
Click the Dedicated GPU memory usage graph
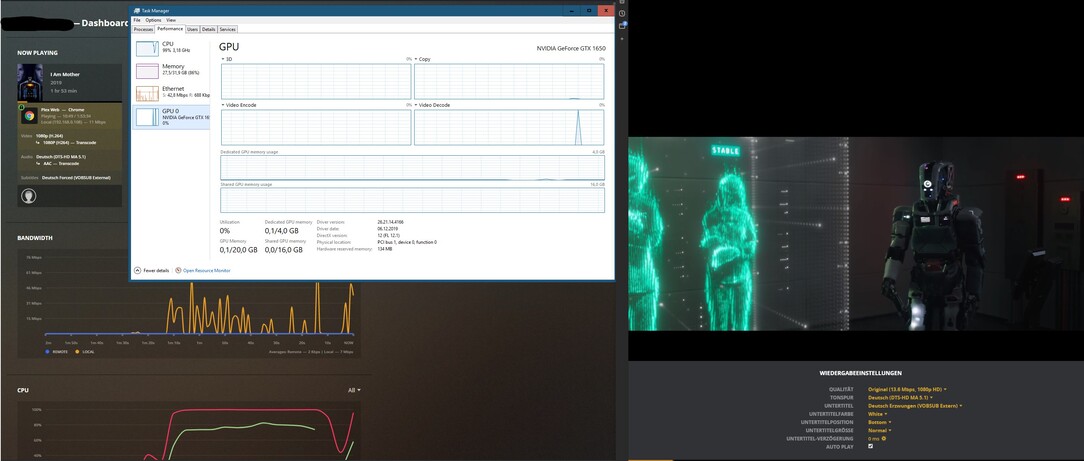pos(412,168)
